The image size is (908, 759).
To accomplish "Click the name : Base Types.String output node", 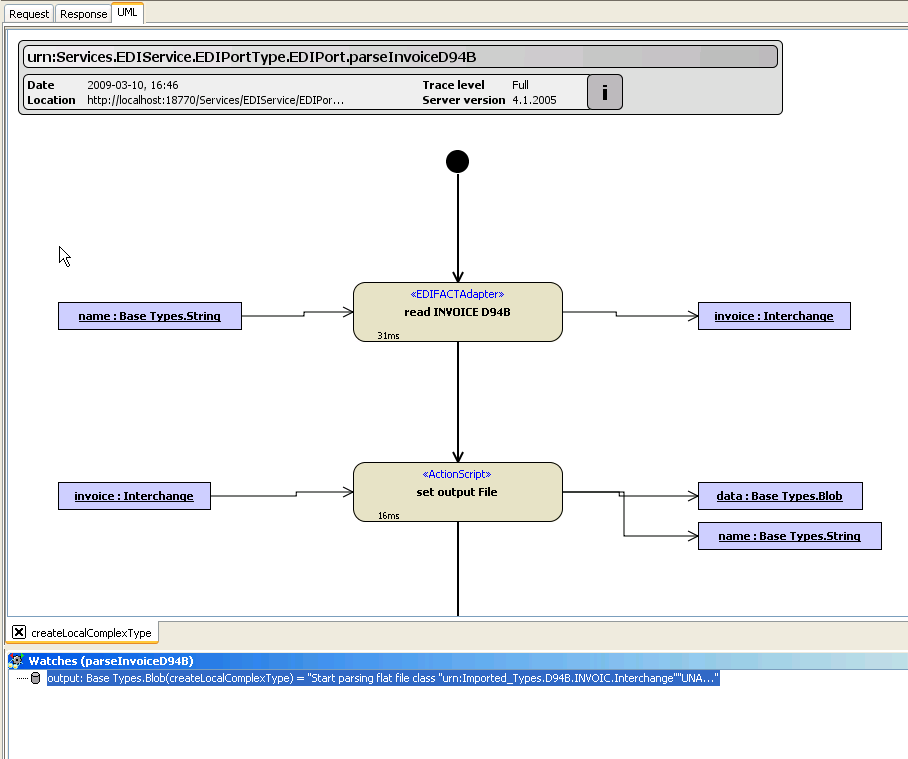I will click(x=789, y=535).
